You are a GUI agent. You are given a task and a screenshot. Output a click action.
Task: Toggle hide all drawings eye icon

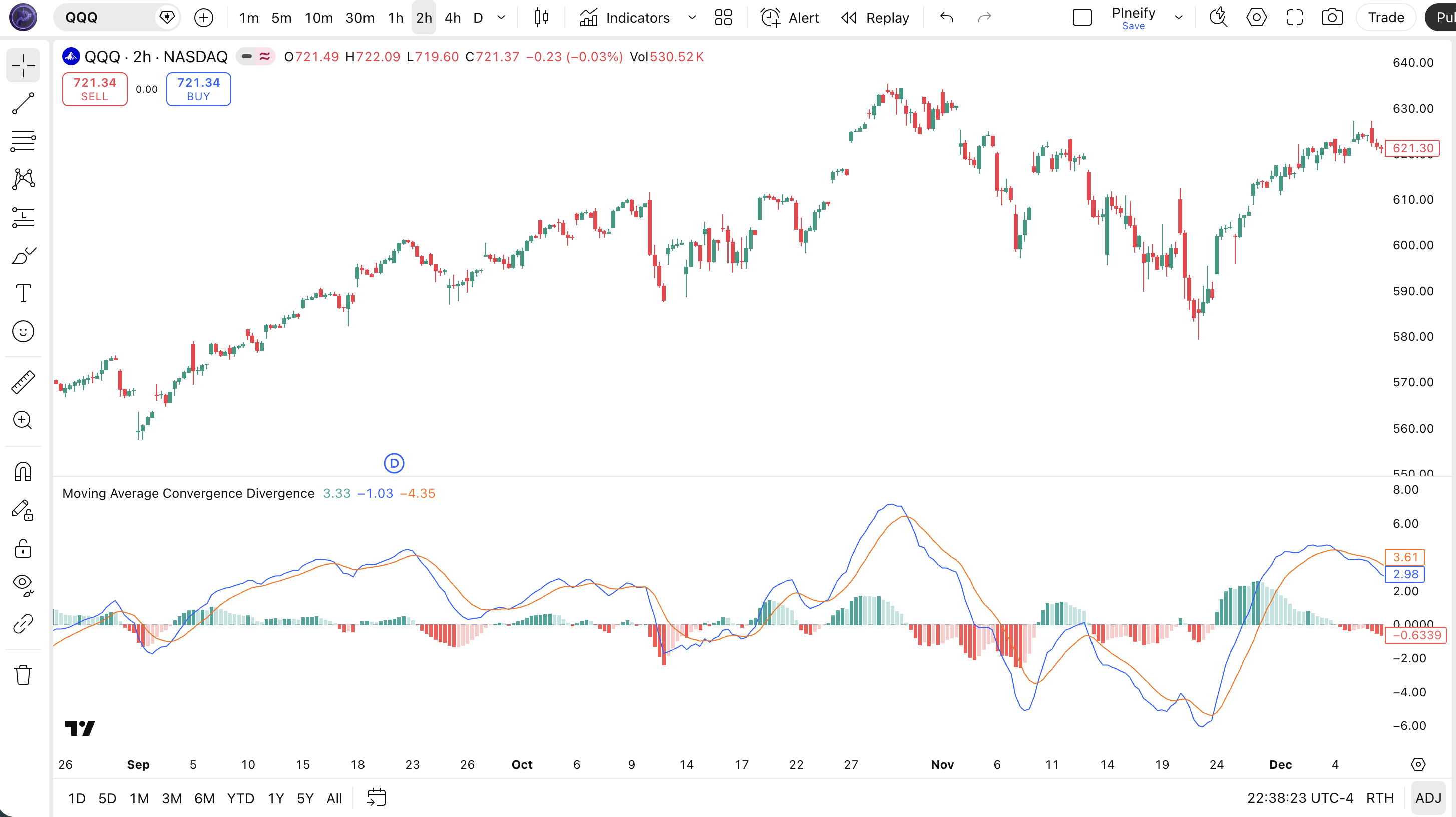pos(23,585)
